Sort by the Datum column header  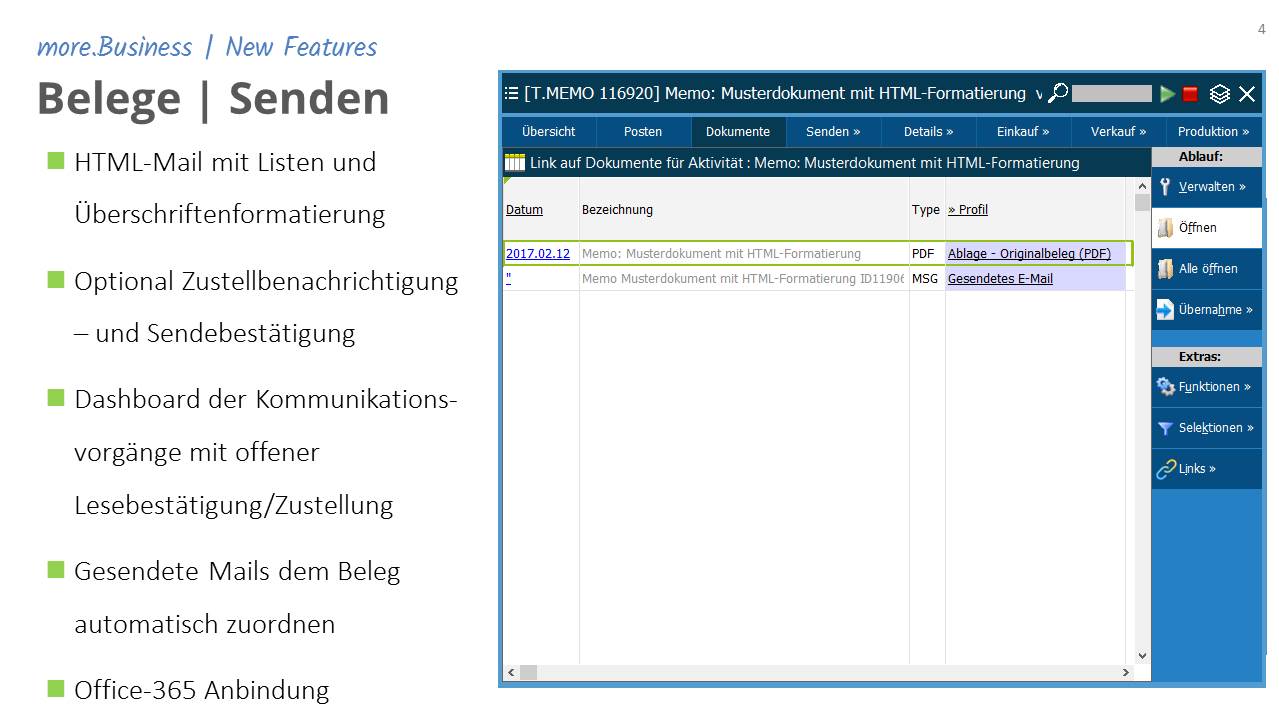point(524,210)
